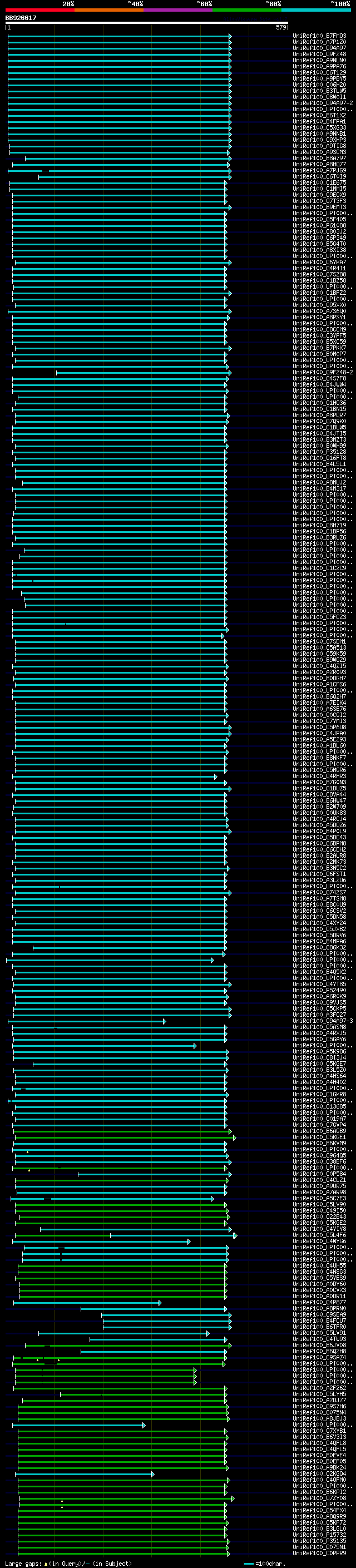Click the UniRef100_B8A797 label
Image resolution: width=356 pixels, height=1568 pixels.
point(319,159)
